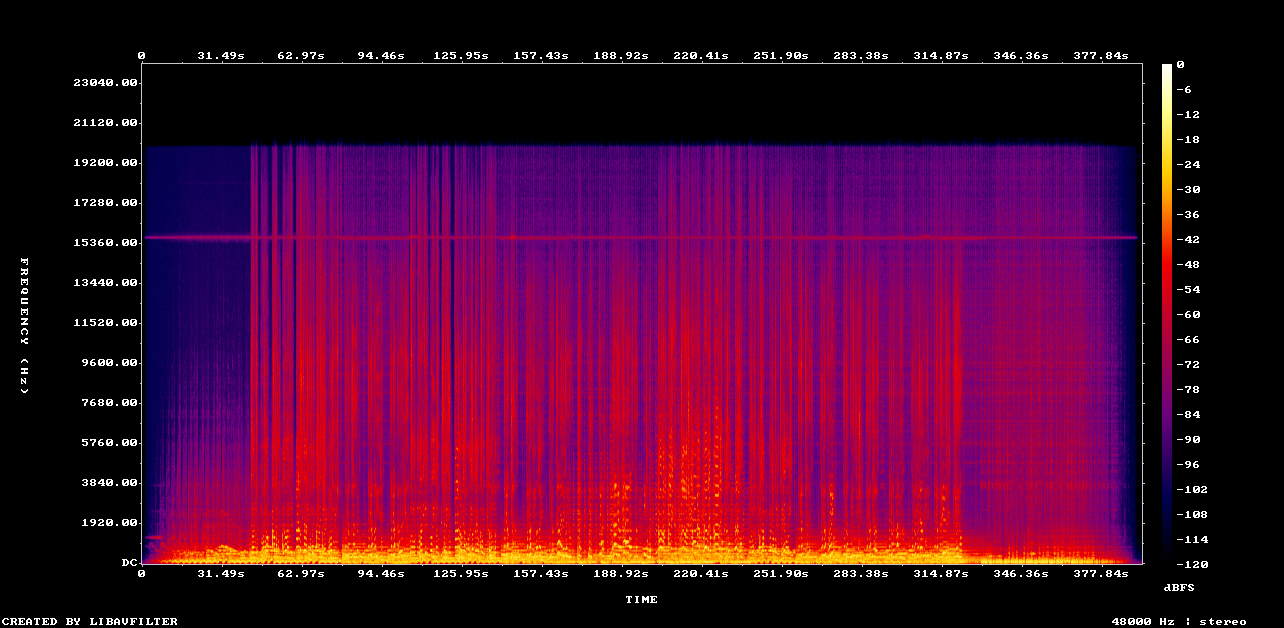The height and width of the screenshot is (628, 1284).
Task: Select the DC label on frequency axis
Action: pyautogui.click(x=129, y=563)
